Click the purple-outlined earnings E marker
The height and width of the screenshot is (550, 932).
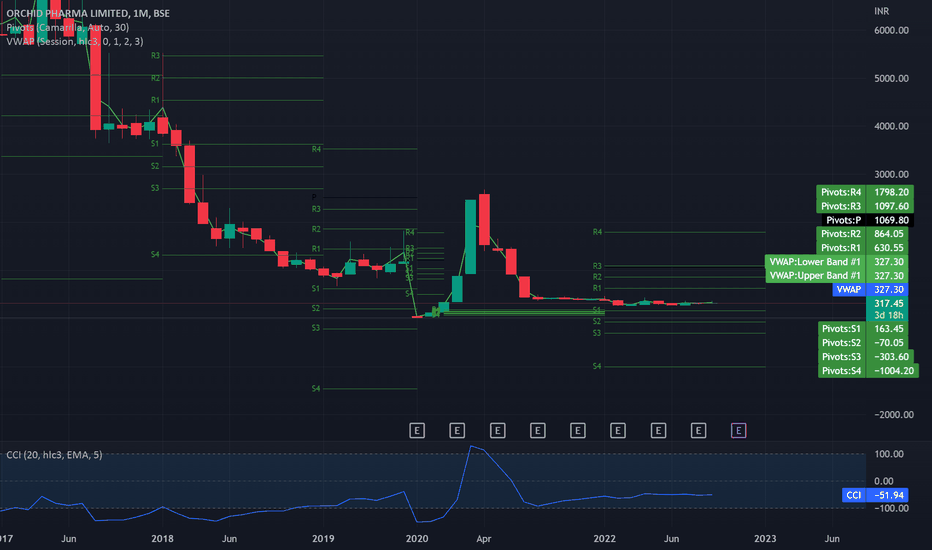tap(738, 430)
